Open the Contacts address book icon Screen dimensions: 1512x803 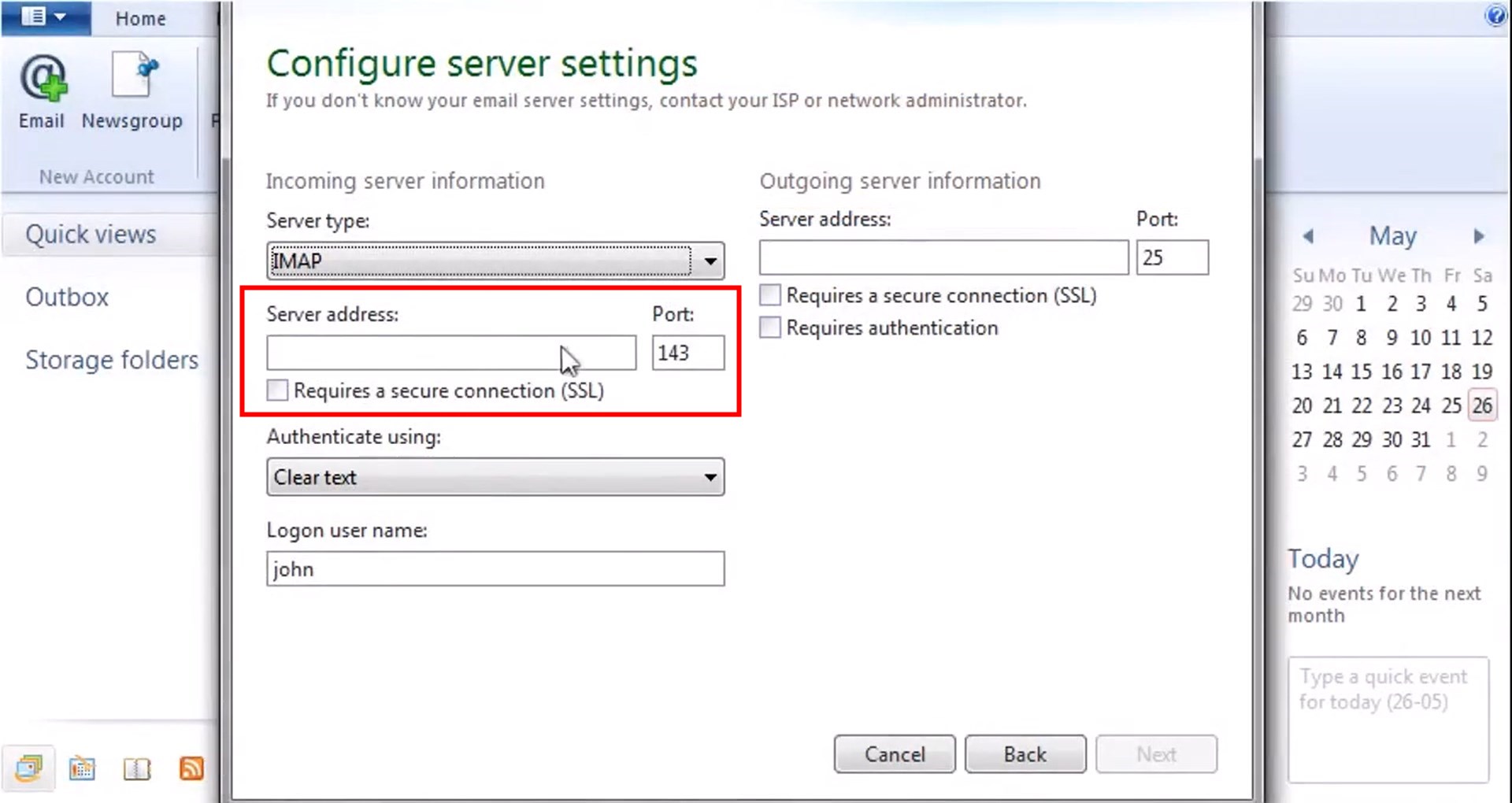136,768
